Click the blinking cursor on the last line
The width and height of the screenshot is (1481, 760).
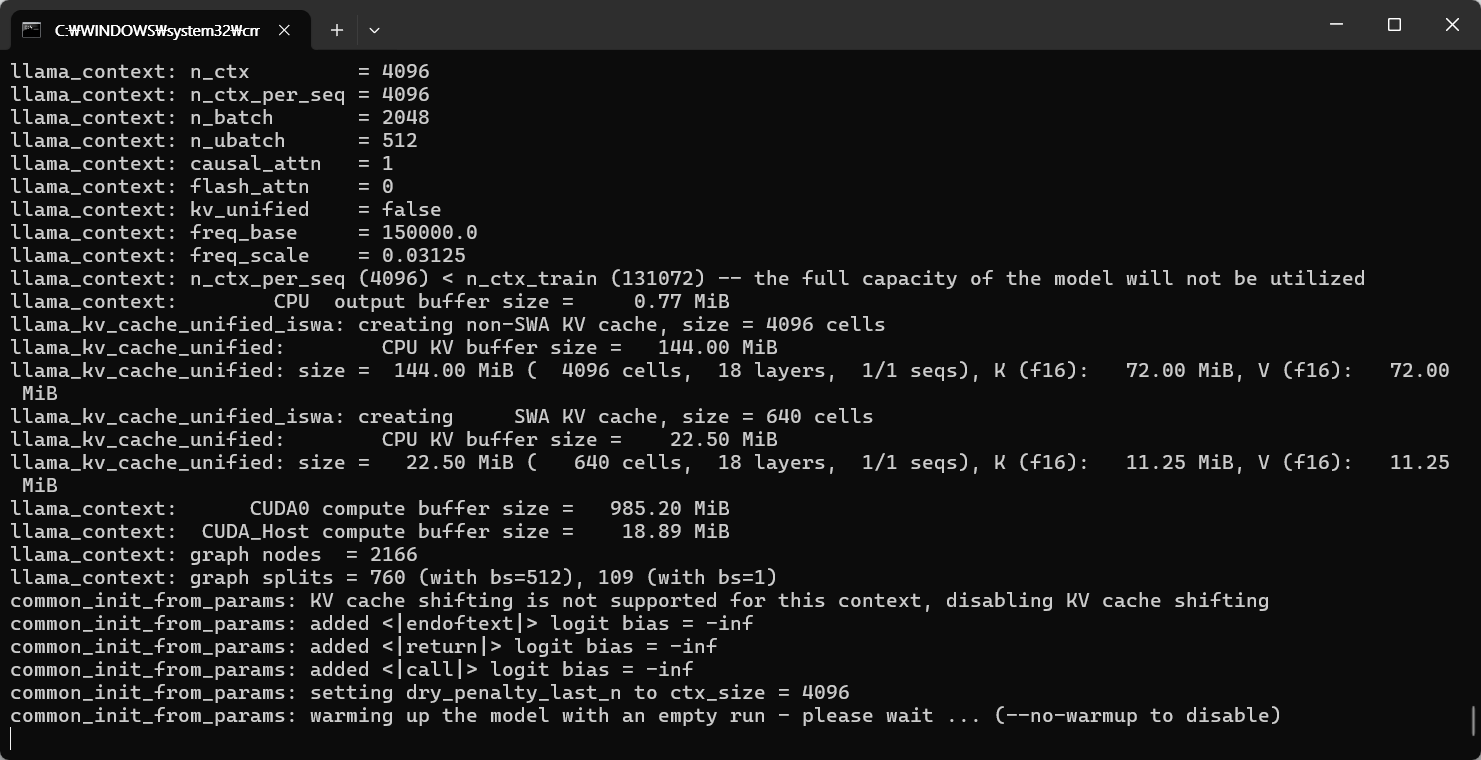point(11,739)
